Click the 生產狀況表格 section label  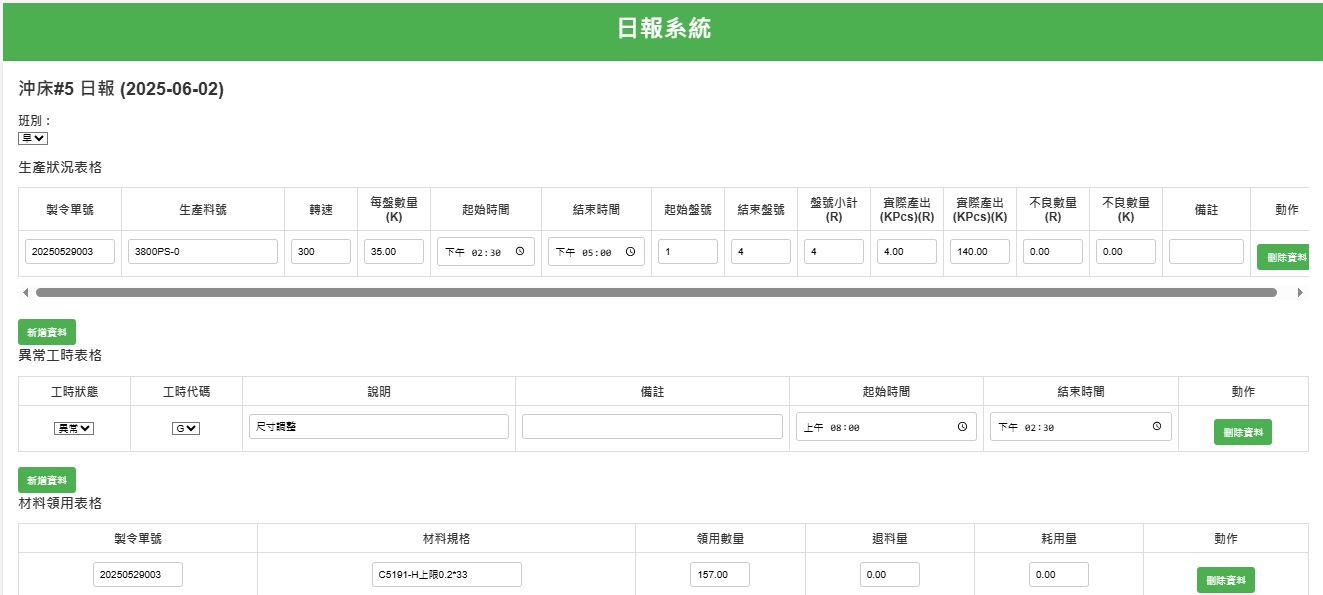point(60,167)
